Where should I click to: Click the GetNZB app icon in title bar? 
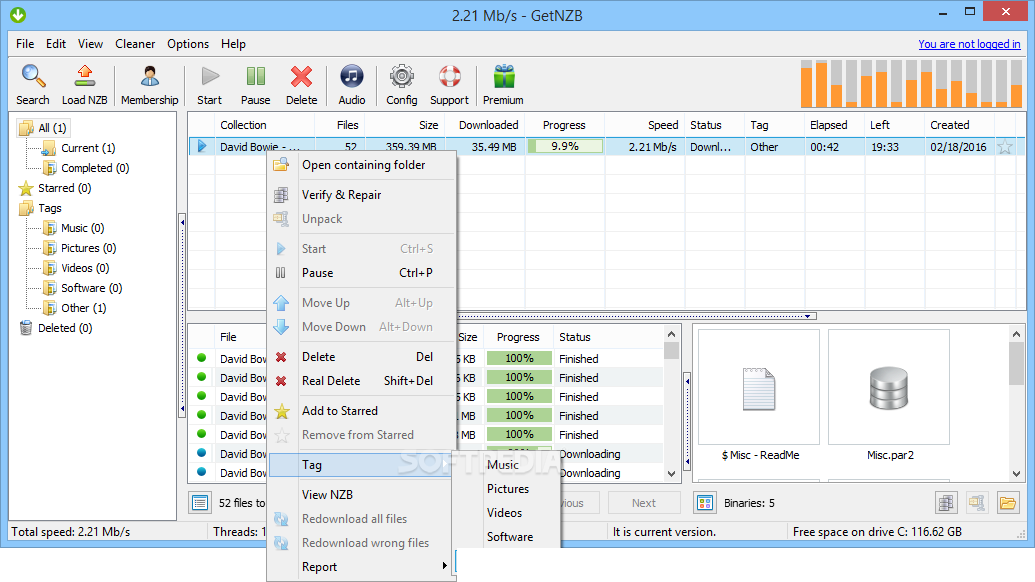(x=18, y=15)
